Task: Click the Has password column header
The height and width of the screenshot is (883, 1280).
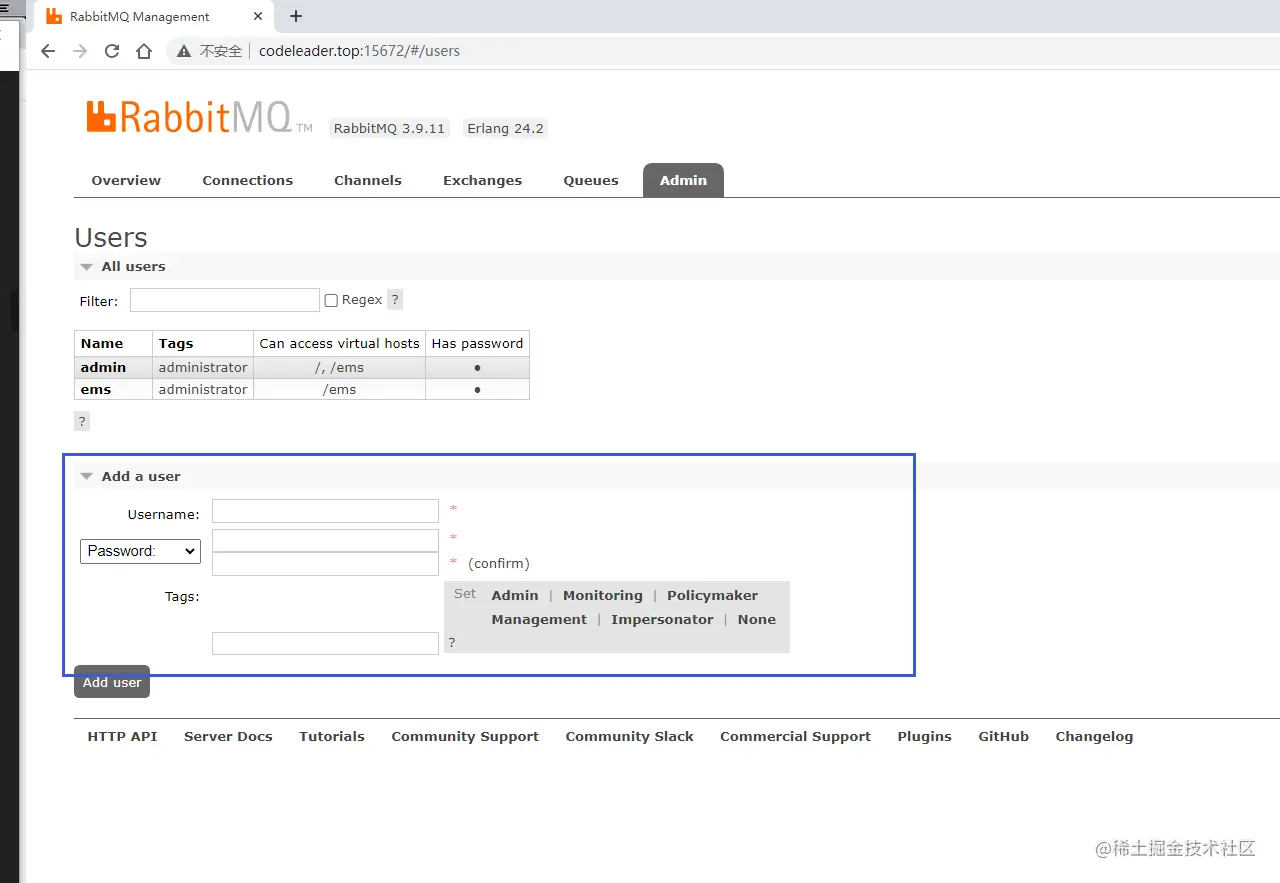Action: (477, 343)
